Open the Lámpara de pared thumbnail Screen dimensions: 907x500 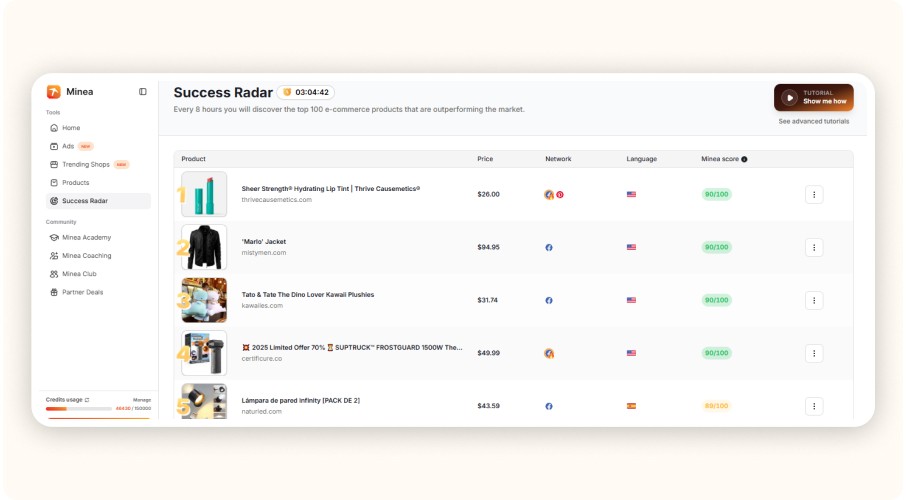[204, 401]
